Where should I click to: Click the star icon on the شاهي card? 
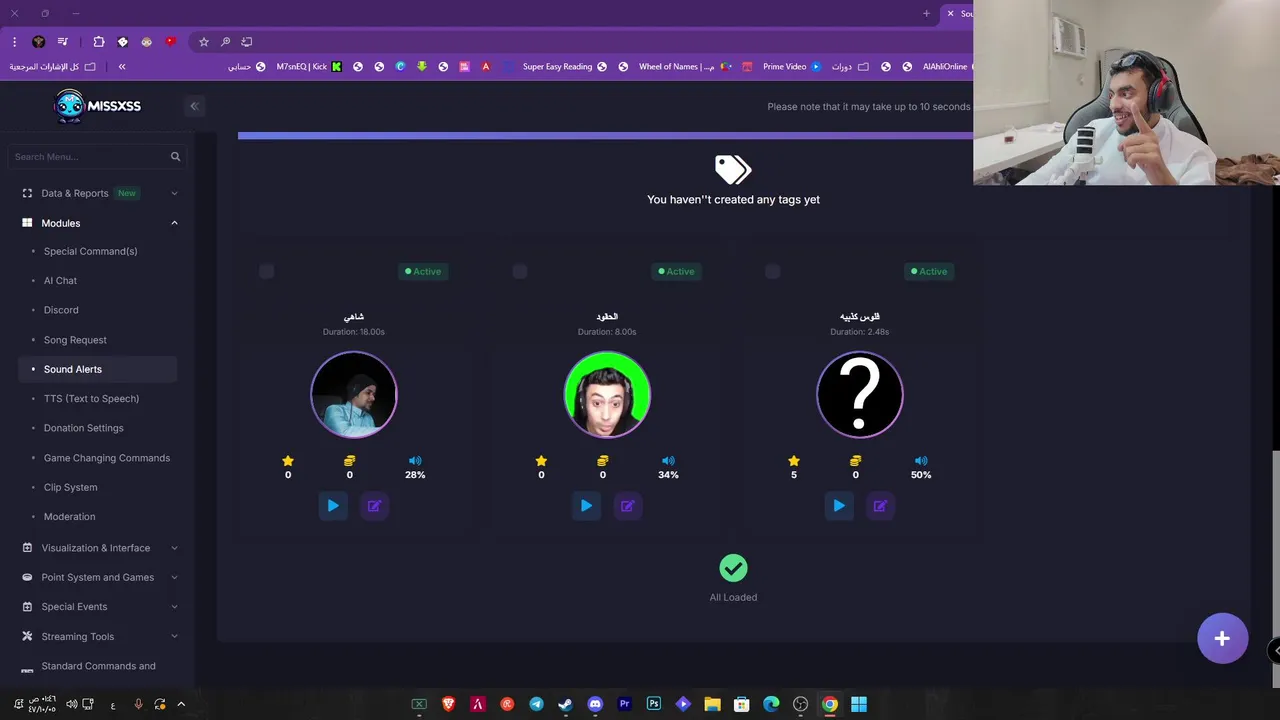pyautogui.click(x=288, y=461)
